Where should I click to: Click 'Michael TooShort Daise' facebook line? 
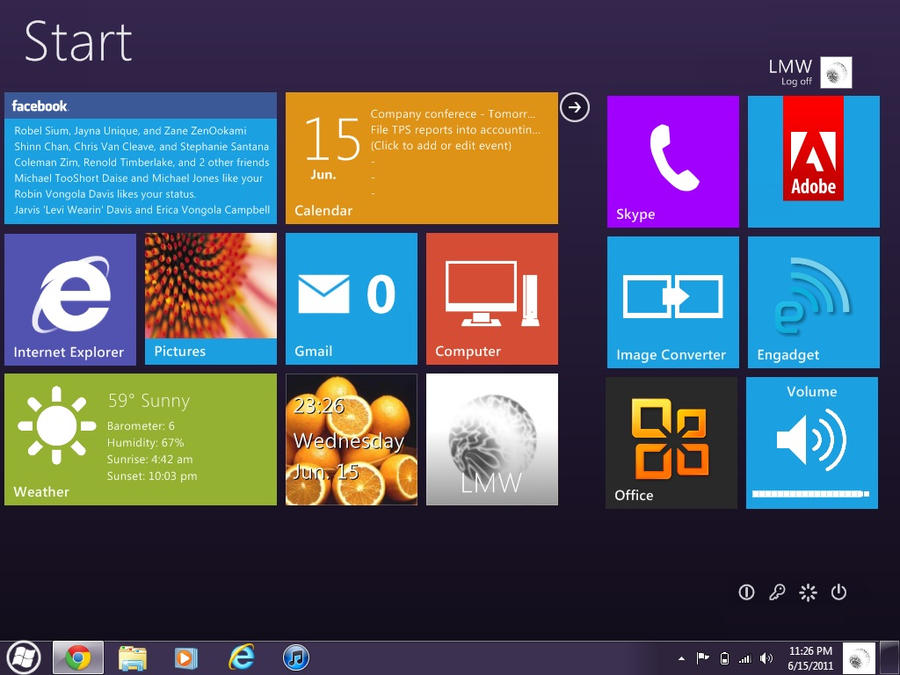[138, 178]
